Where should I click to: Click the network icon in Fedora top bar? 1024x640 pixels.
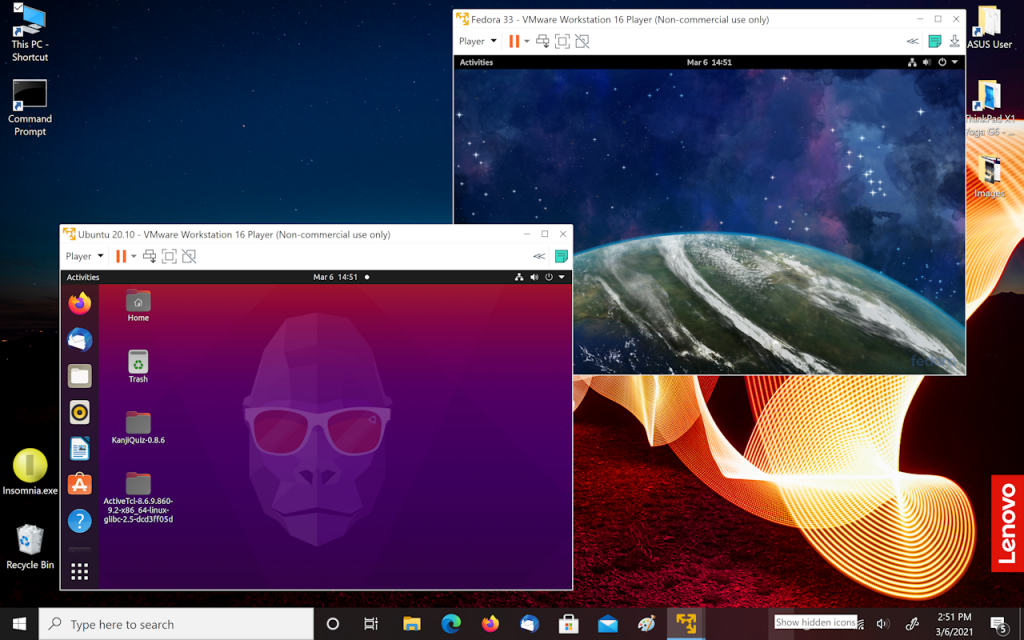912,63
